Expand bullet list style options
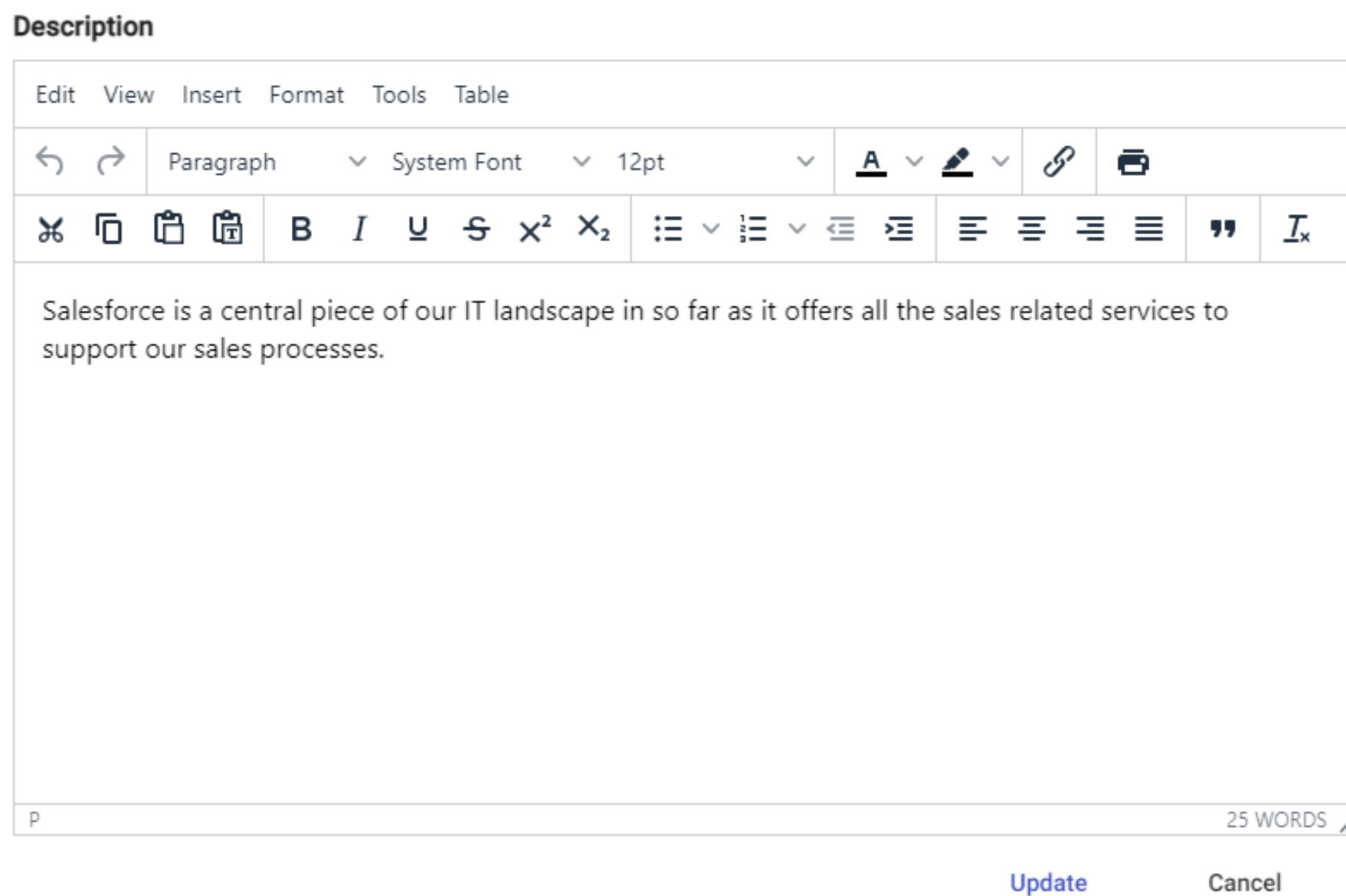1346x896 pixels. (711, 229)
